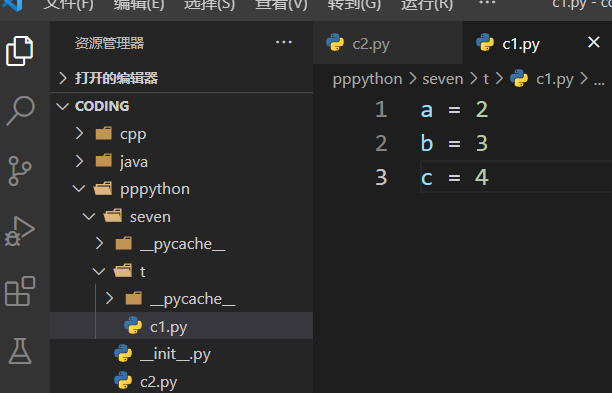Show more menu bar items ellipsis

(487, 3)
